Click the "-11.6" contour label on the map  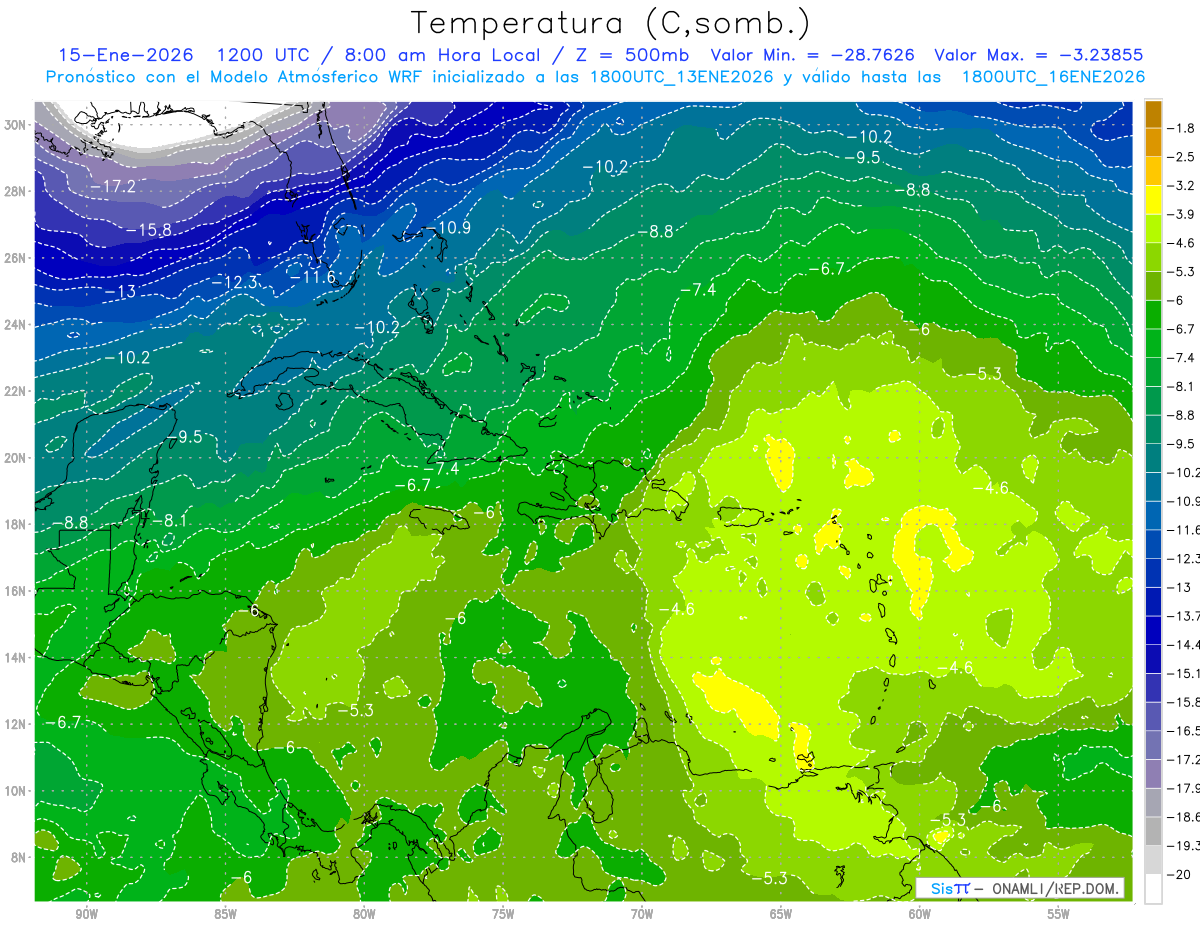(313, 277)
